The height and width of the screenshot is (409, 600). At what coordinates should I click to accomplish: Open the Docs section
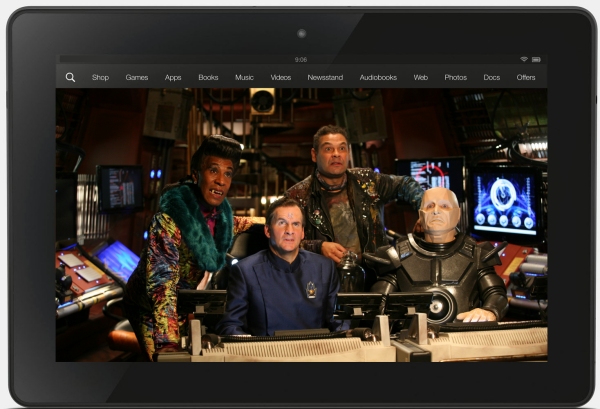tap(491, 77)
